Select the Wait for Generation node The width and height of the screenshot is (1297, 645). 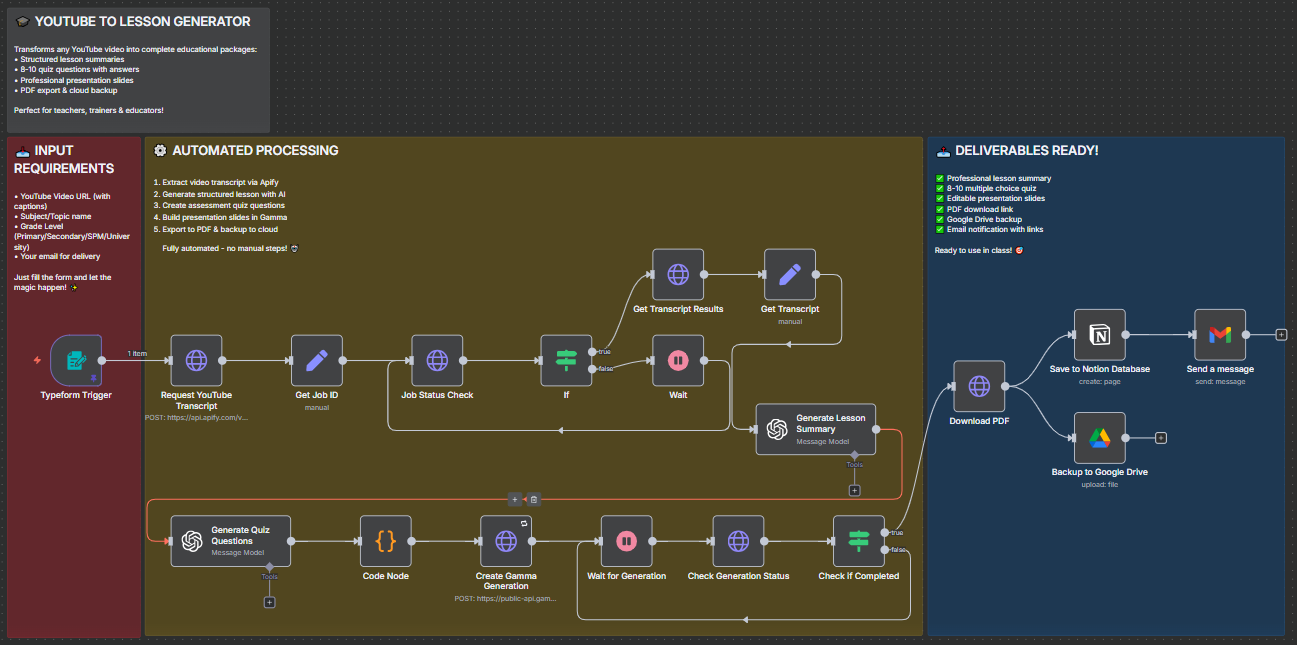point(626,541)
